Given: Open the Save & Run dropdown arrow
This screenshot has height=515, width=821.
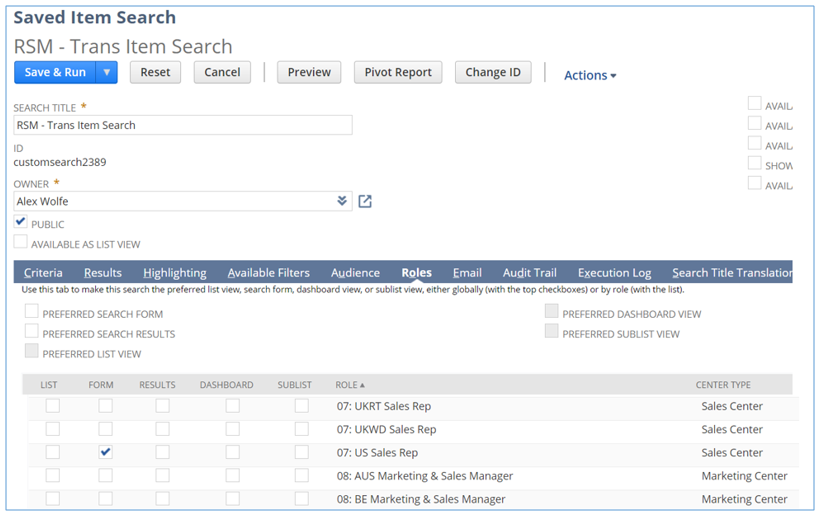Looking at the screenshot, I should [x=107, y=72].
